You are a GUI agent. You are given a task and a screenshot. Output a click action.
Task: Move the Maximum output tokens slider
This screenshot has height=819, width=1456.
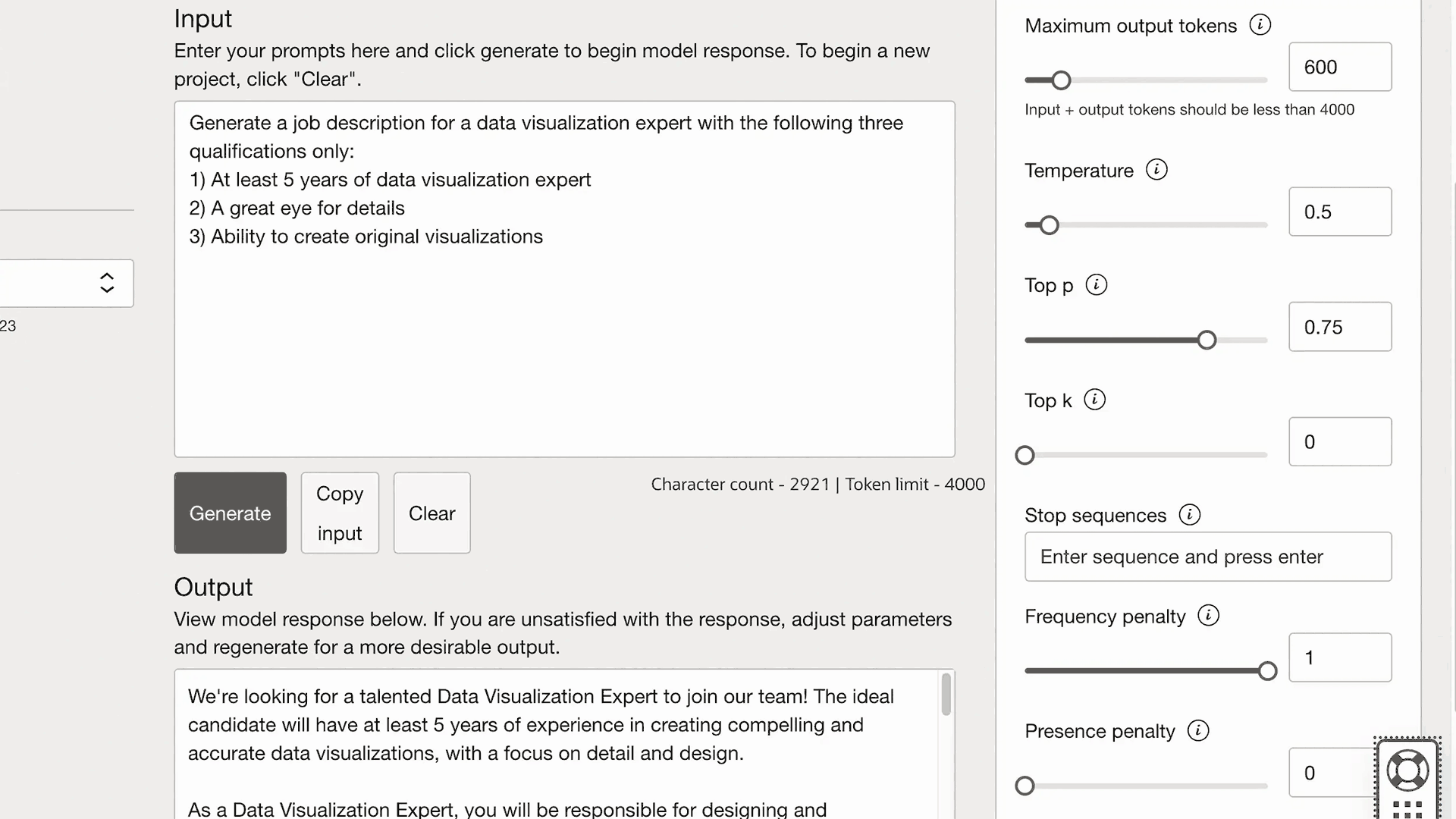pos(1059,80)
